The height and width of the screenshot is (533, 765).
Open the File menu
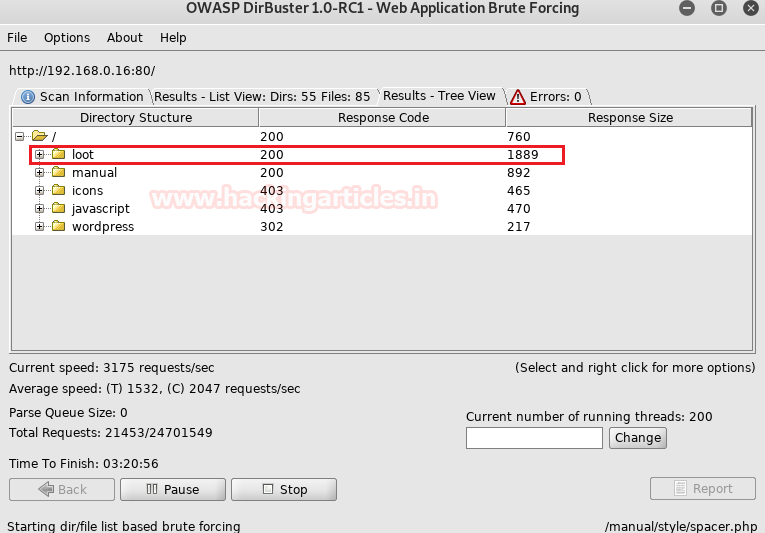tap(17, 38)
